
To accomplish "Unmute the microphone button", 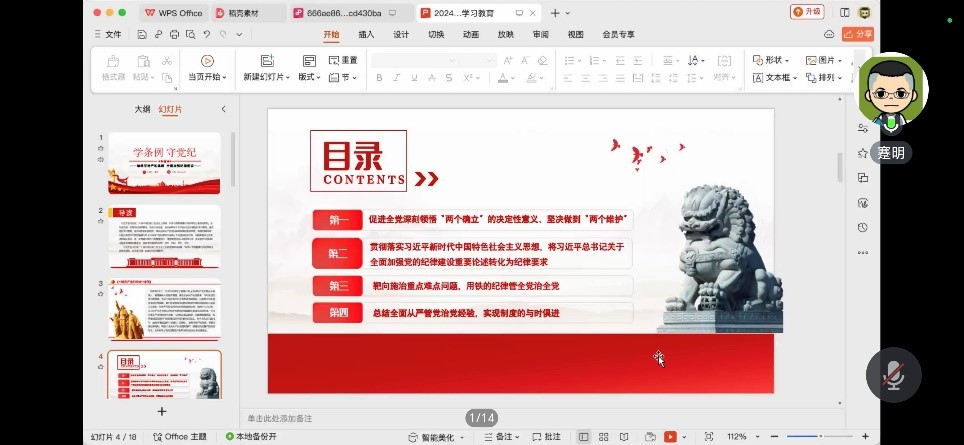I will coord(893,375).
